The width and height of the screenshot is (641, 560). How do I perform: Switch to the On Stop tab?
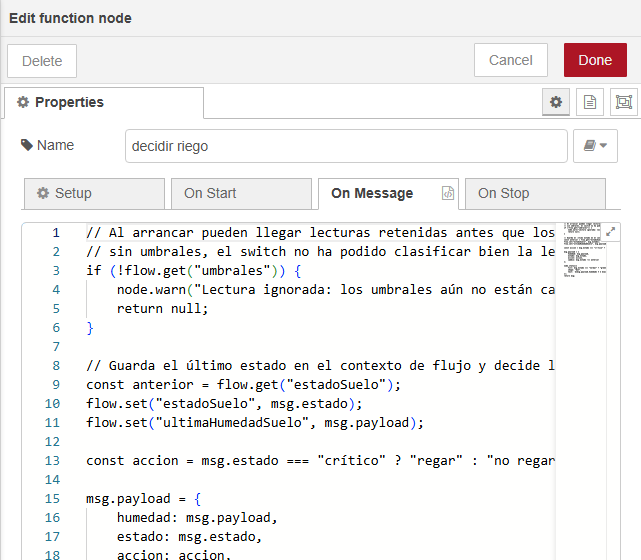(535, 193)
